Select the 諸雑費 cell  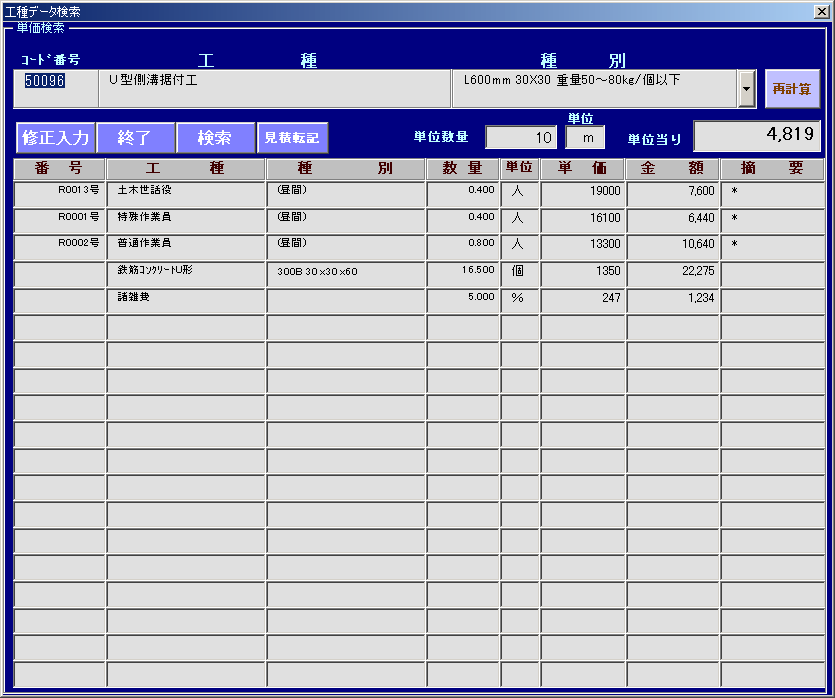tap(186, 301)
